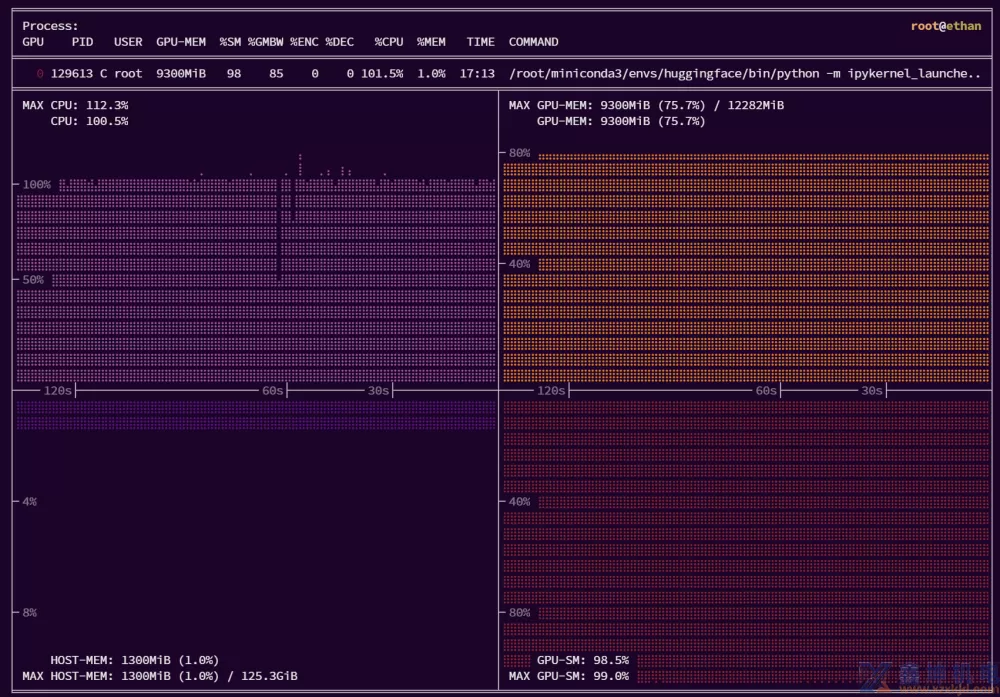
Task: Select the COMMAND column header
Action: [x=533, y=42]
